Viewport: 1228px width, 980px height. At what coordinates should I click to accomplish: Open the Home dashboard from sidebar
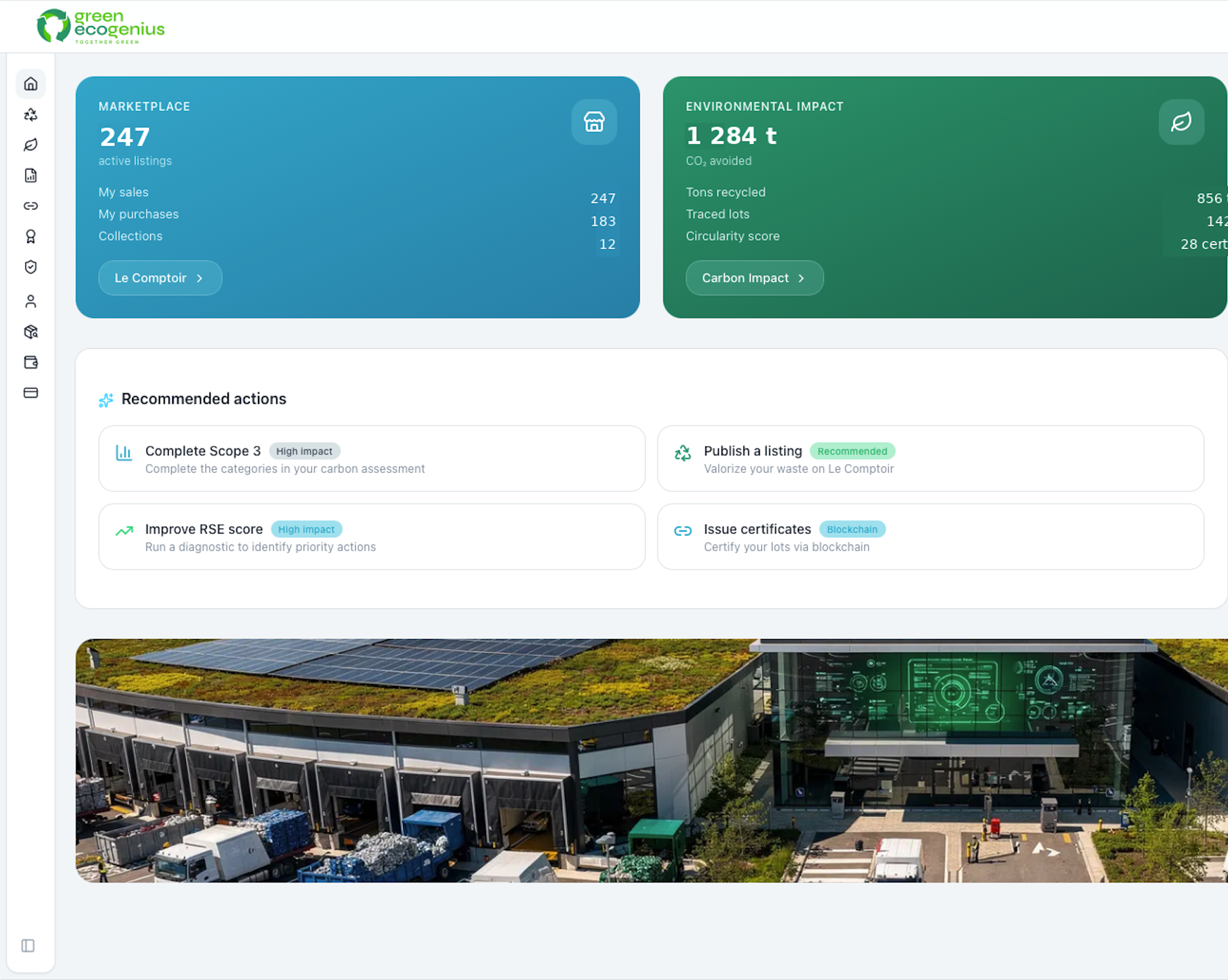pyautogui.click(x=31, y=84)
